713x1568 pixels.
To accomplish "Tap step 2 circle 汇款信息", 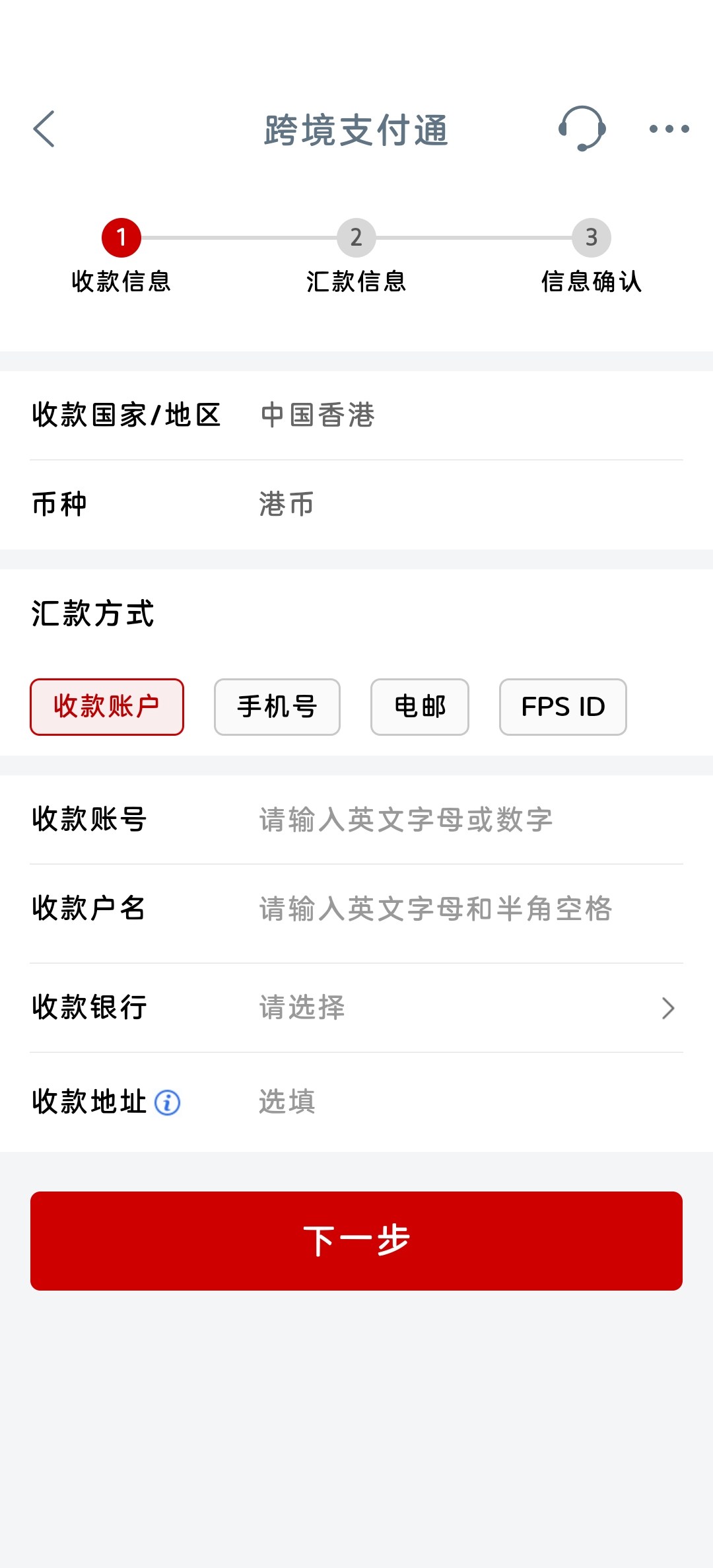I will [356, 238].
